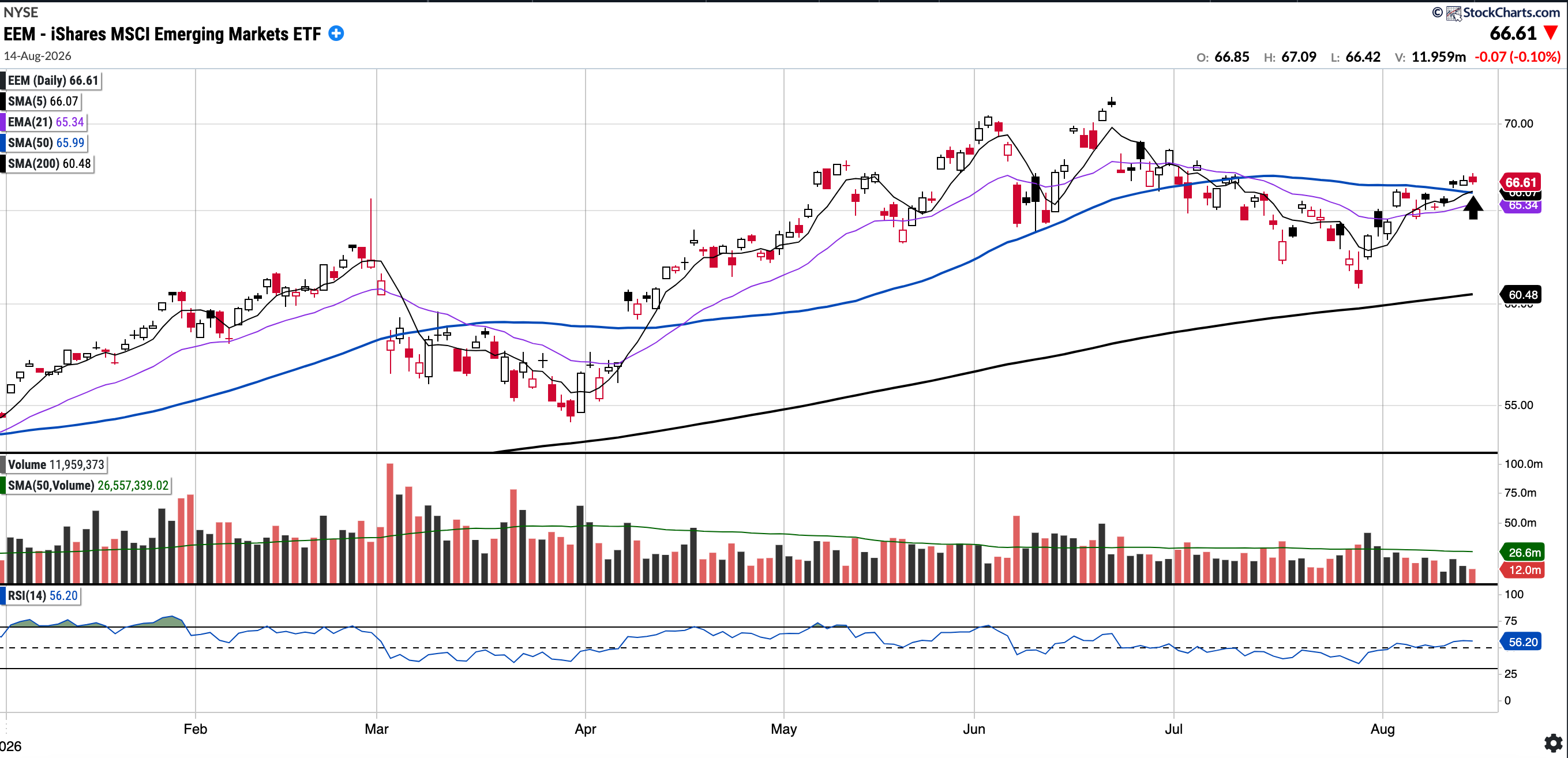Select the SMA(5) 66.07 legend label
Image resolution: width=1568 pixels, height=758 pixels.
43,101
